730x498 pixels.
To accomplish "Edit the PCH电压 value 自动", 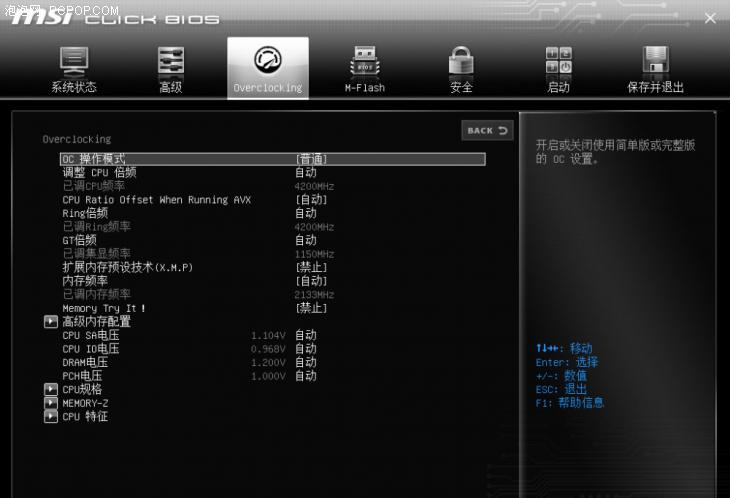I will (306, 376).
